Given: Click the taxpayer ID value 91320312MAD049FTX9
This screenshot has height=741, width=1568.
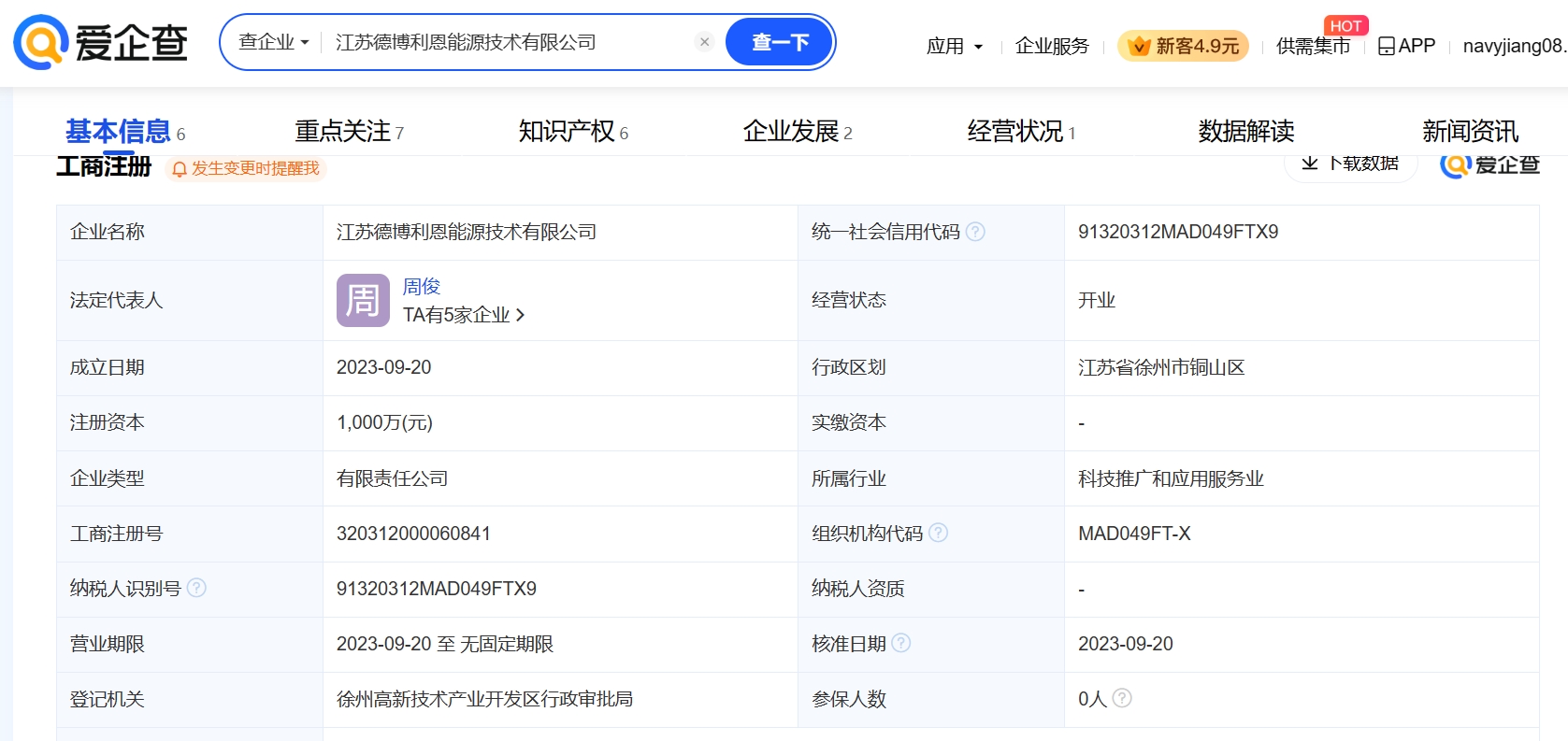Looking at the screenshot, I should pos(437,589).
